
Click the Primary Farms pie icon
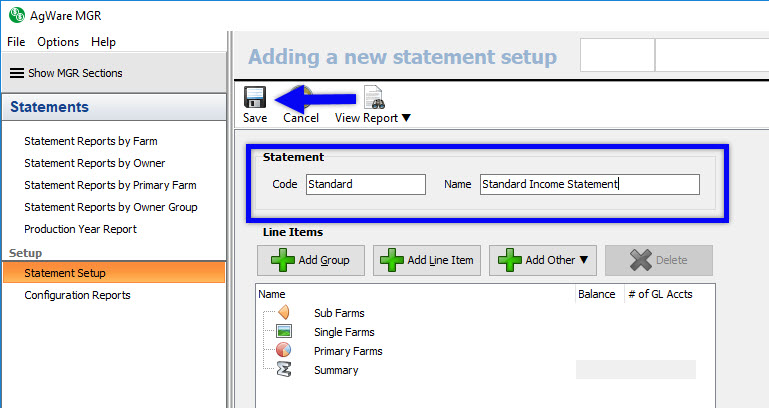pos(284,351)
